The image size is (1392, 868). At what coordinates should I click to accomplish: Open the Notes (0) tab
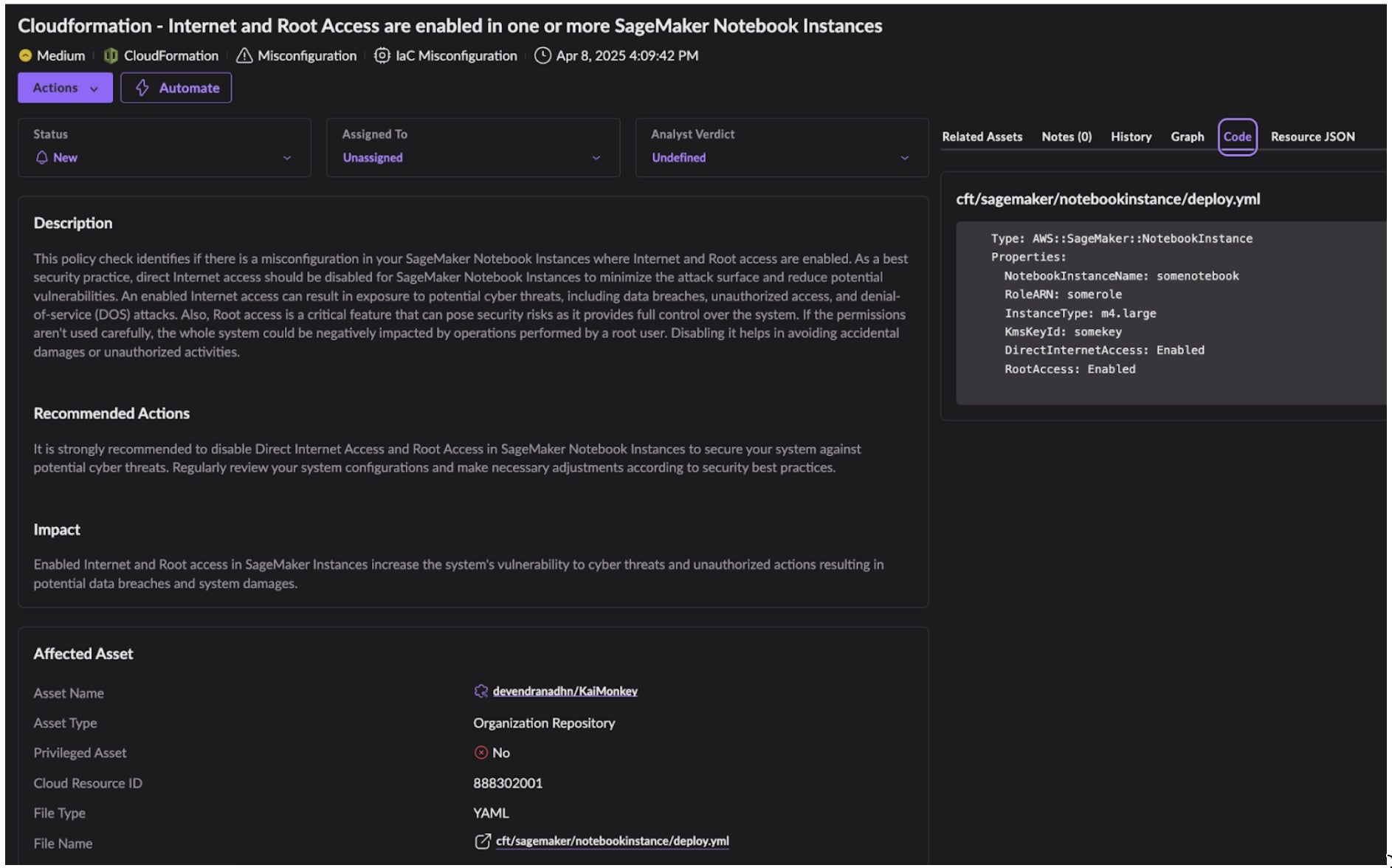[1067, 137]
